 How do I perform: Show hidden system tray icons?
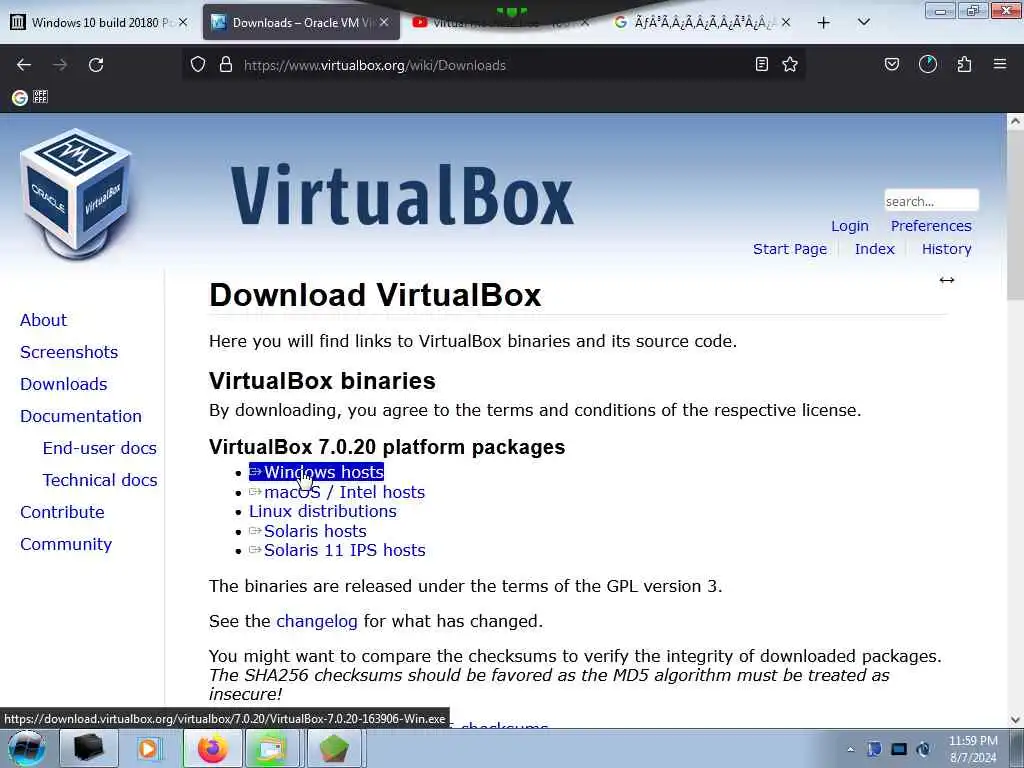[x=850, y=749]
